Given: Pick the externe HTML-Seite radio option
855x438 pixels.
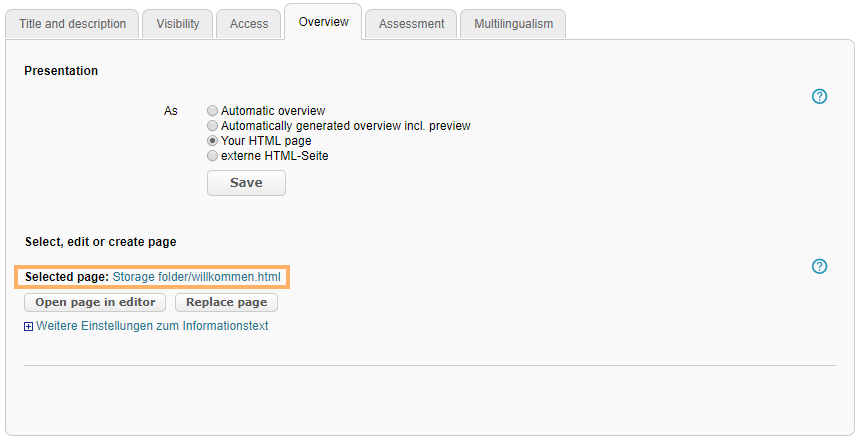Looking at the screenshot, I should (212, 156).
